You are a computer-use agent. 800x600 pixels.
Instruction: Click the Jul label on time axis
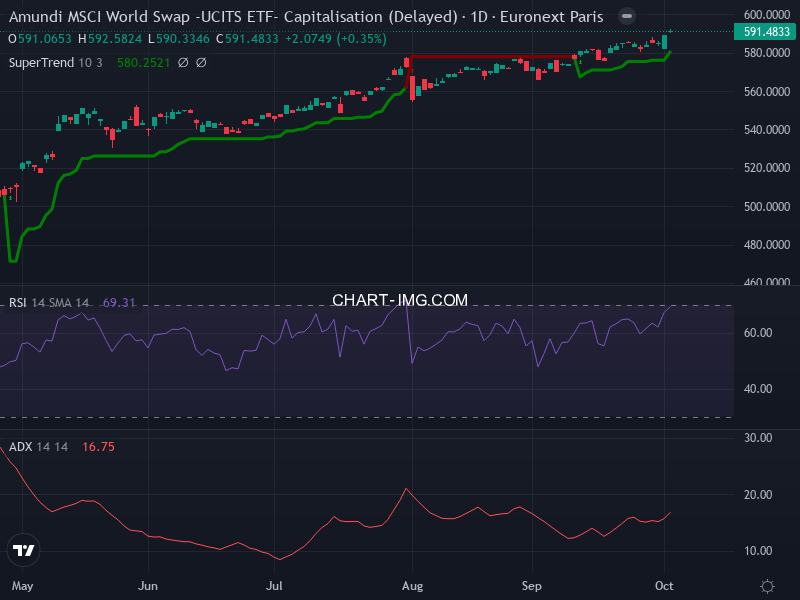point(277,585)
